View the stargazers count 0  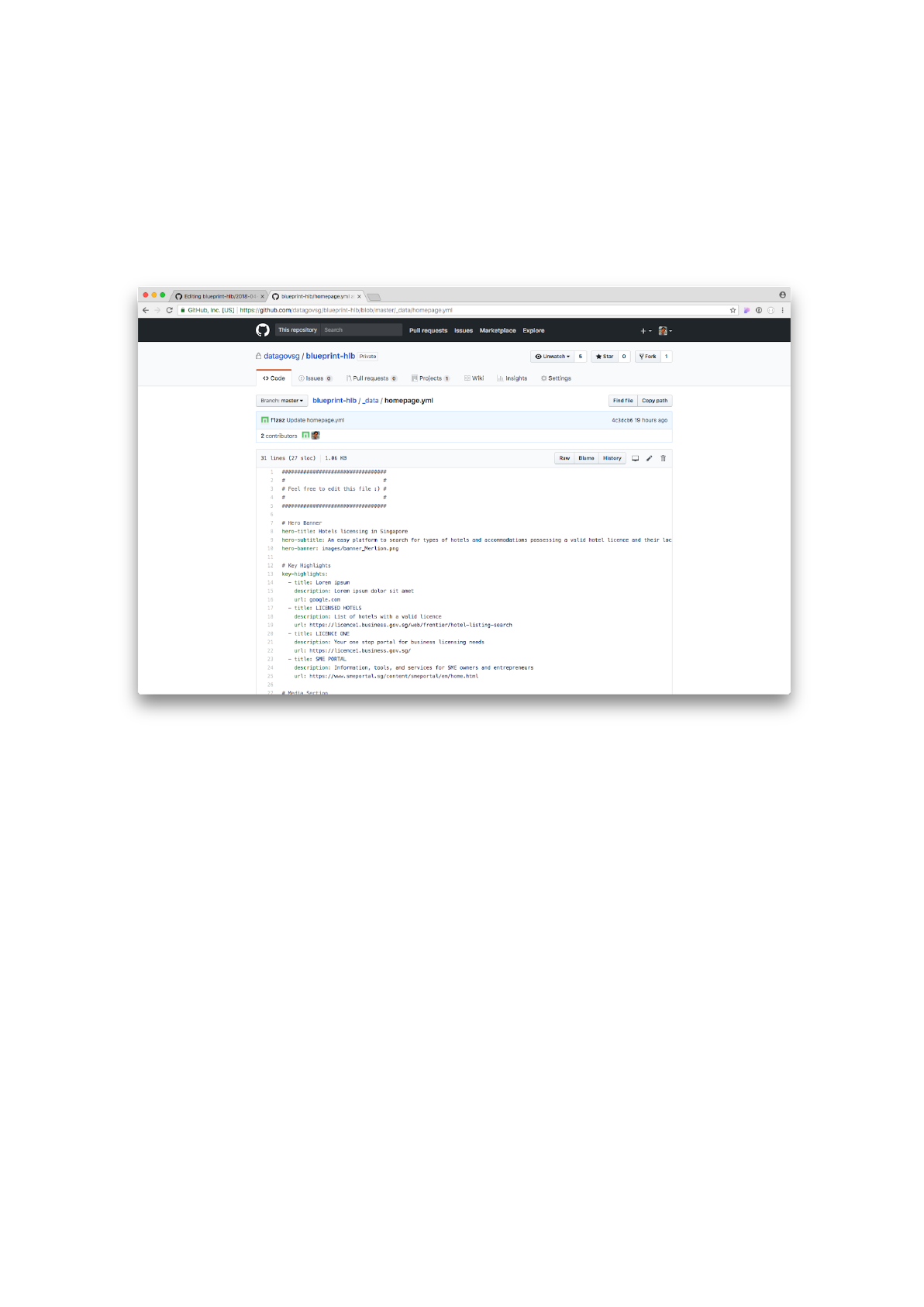pos(624,357)
